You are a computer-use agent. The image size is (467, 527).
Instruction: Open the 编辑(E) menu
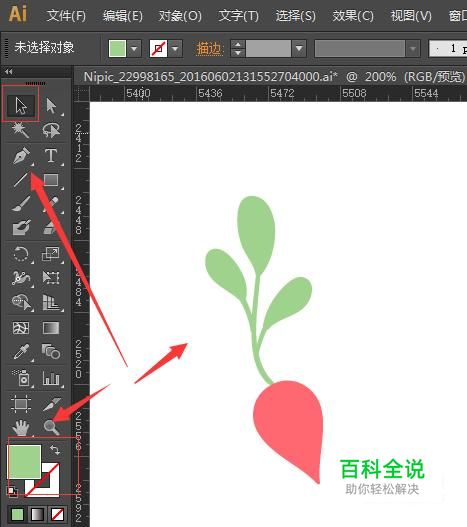(123, 16)
